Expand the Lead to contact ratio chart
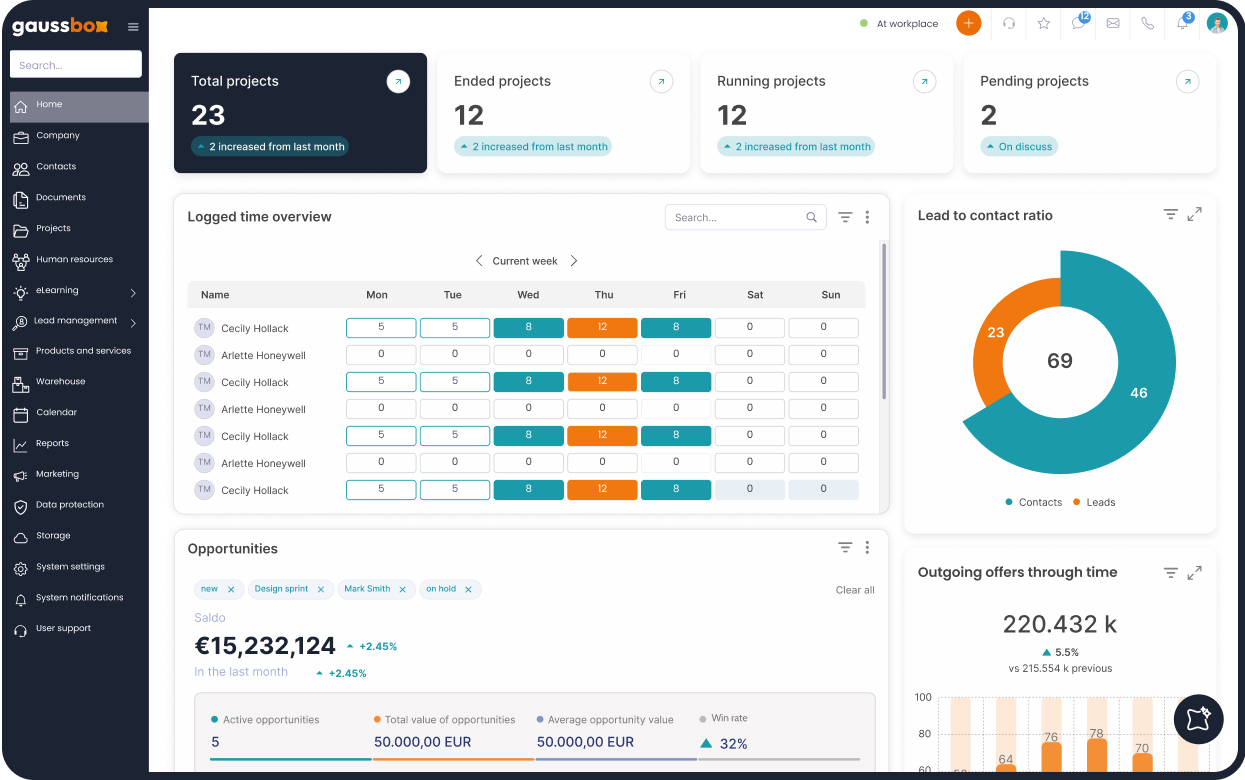The image size is (1245, 780). [1194, 215]
